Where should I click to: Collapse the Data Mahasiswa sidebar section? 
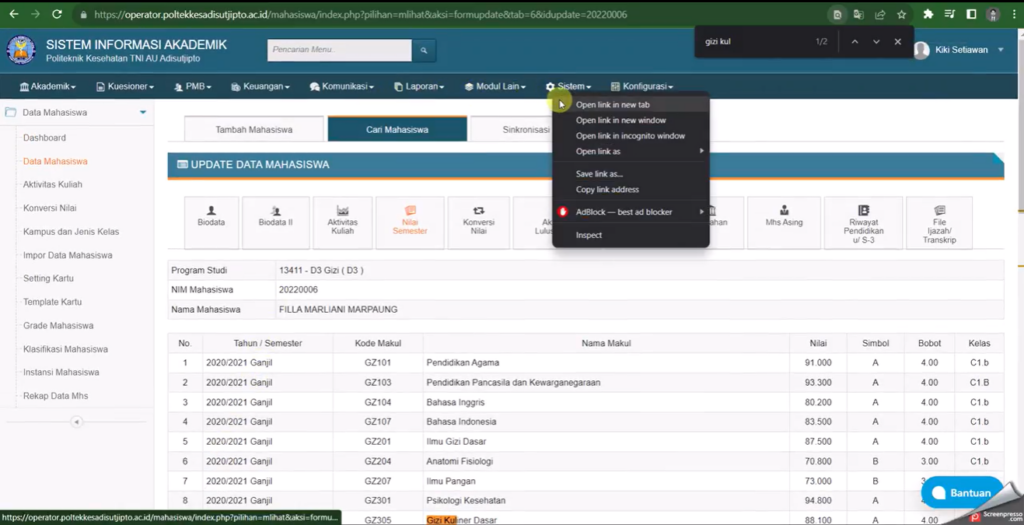[x=143, y=113]
